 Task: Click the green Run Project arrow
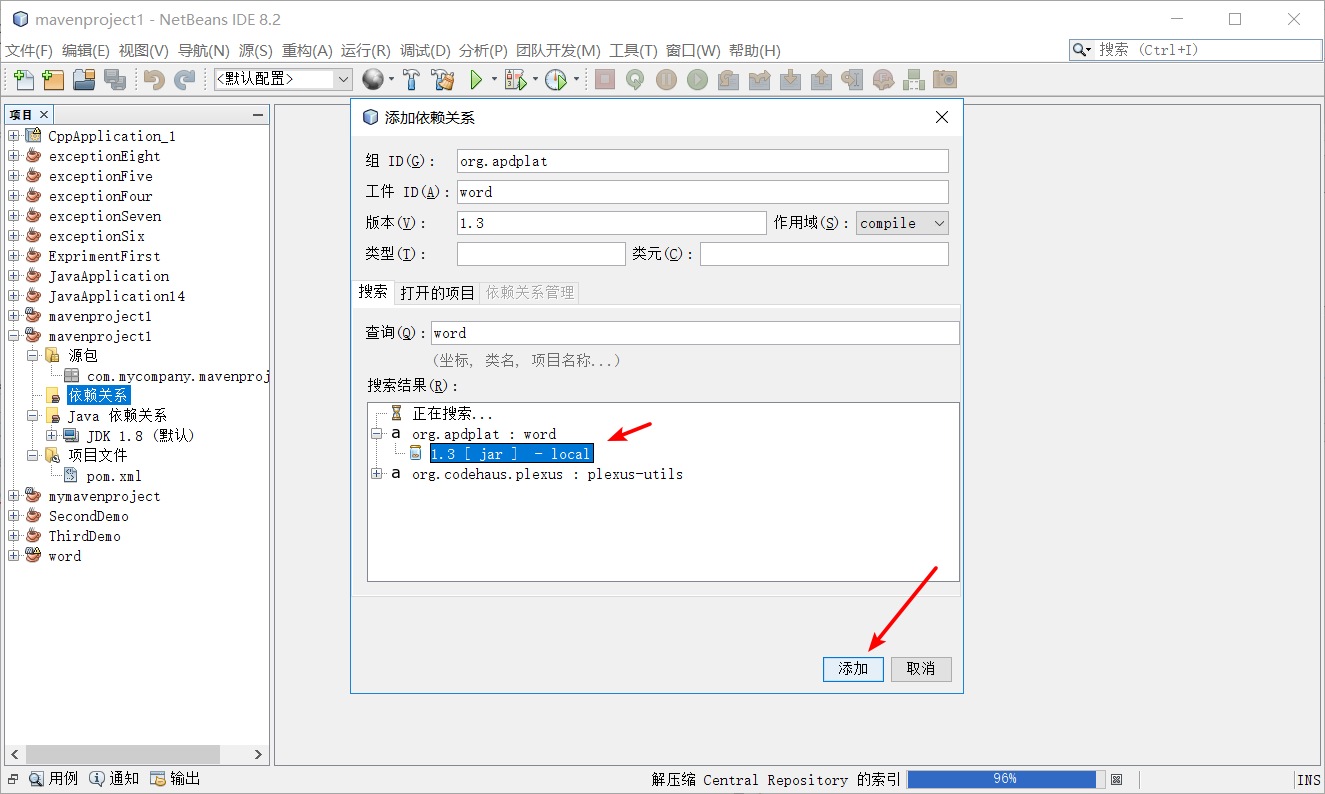click(477, 79)
